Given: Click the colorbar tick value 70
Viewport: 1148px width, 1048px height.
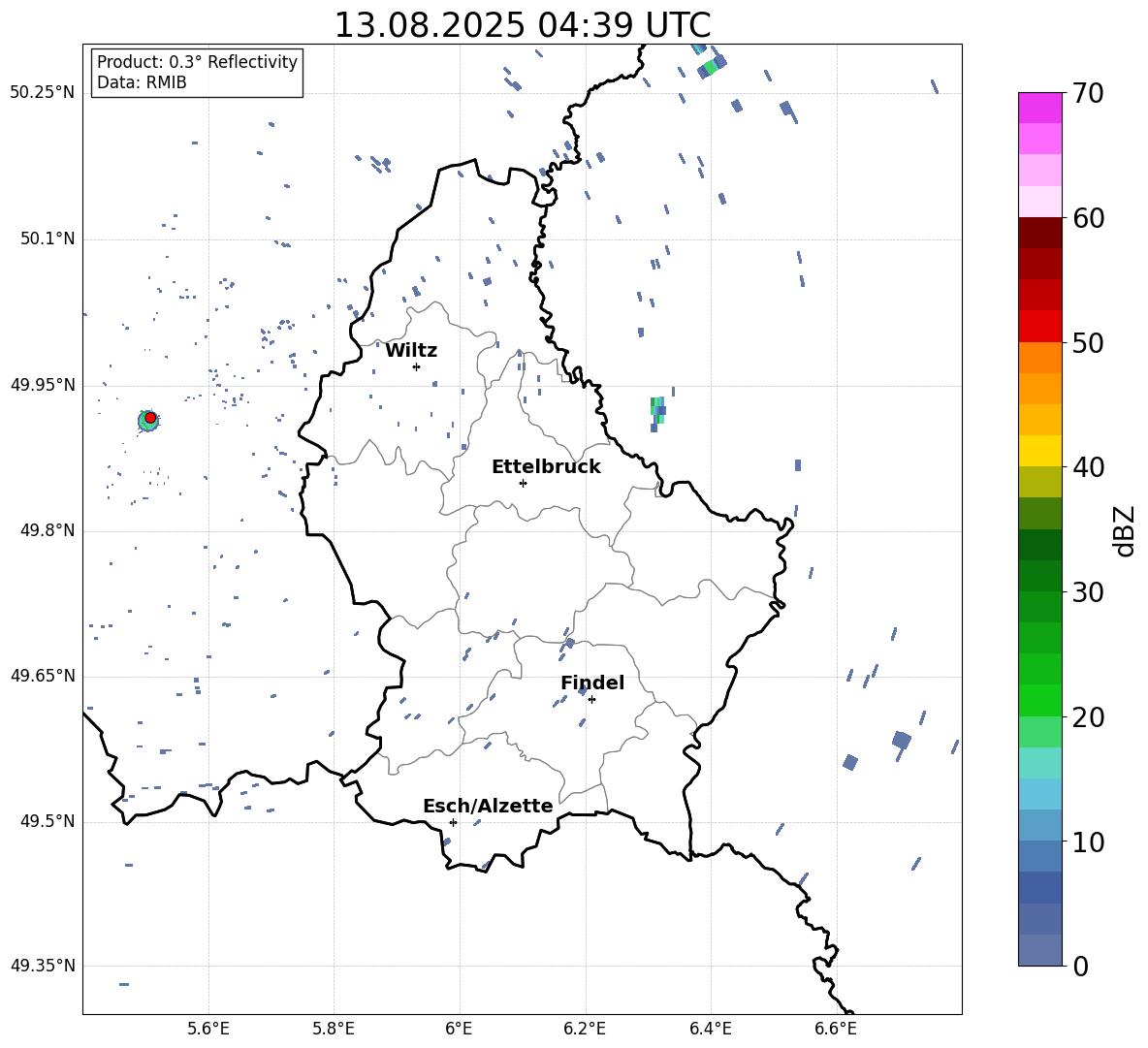Looking at the screenshot, I should (x=1088, y=94).
